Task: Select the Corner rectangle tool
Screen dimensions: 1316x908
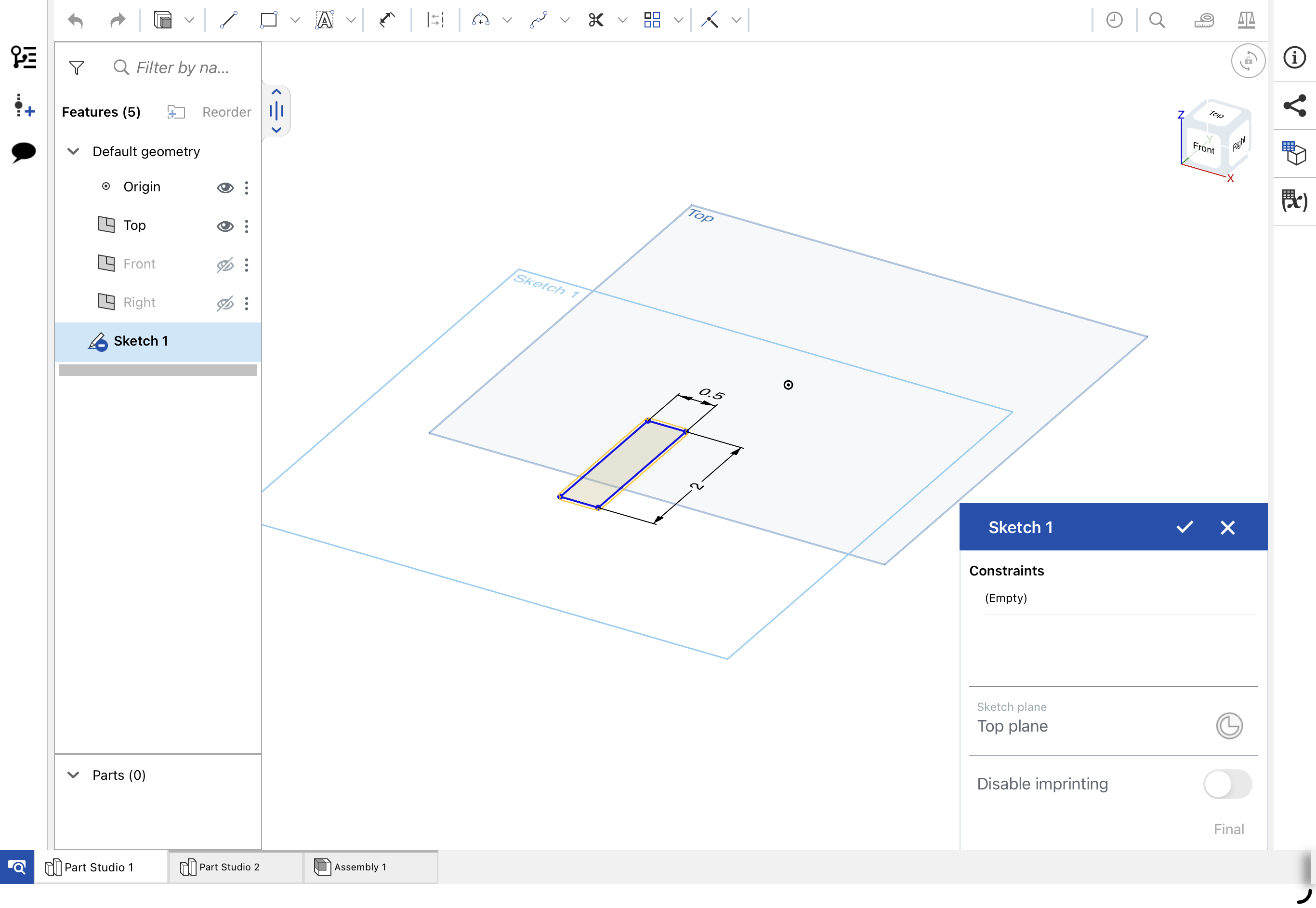Action: [268, 20]
